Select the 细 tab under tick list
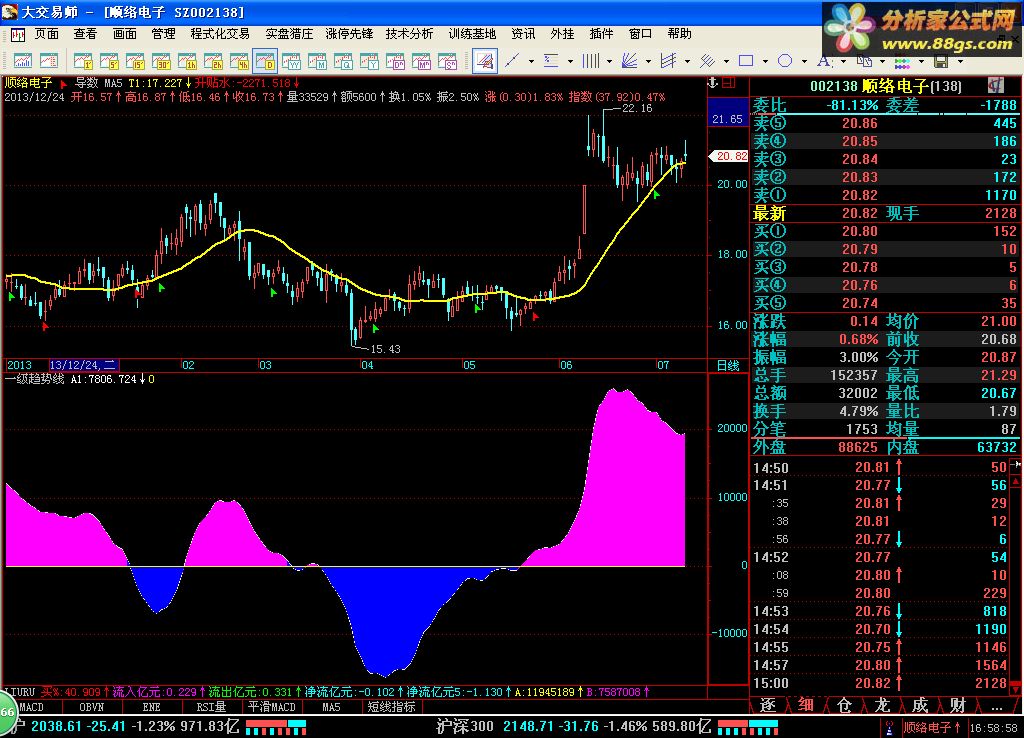The width and height of the screenshot is (1024, 738). tap(806, 705)
